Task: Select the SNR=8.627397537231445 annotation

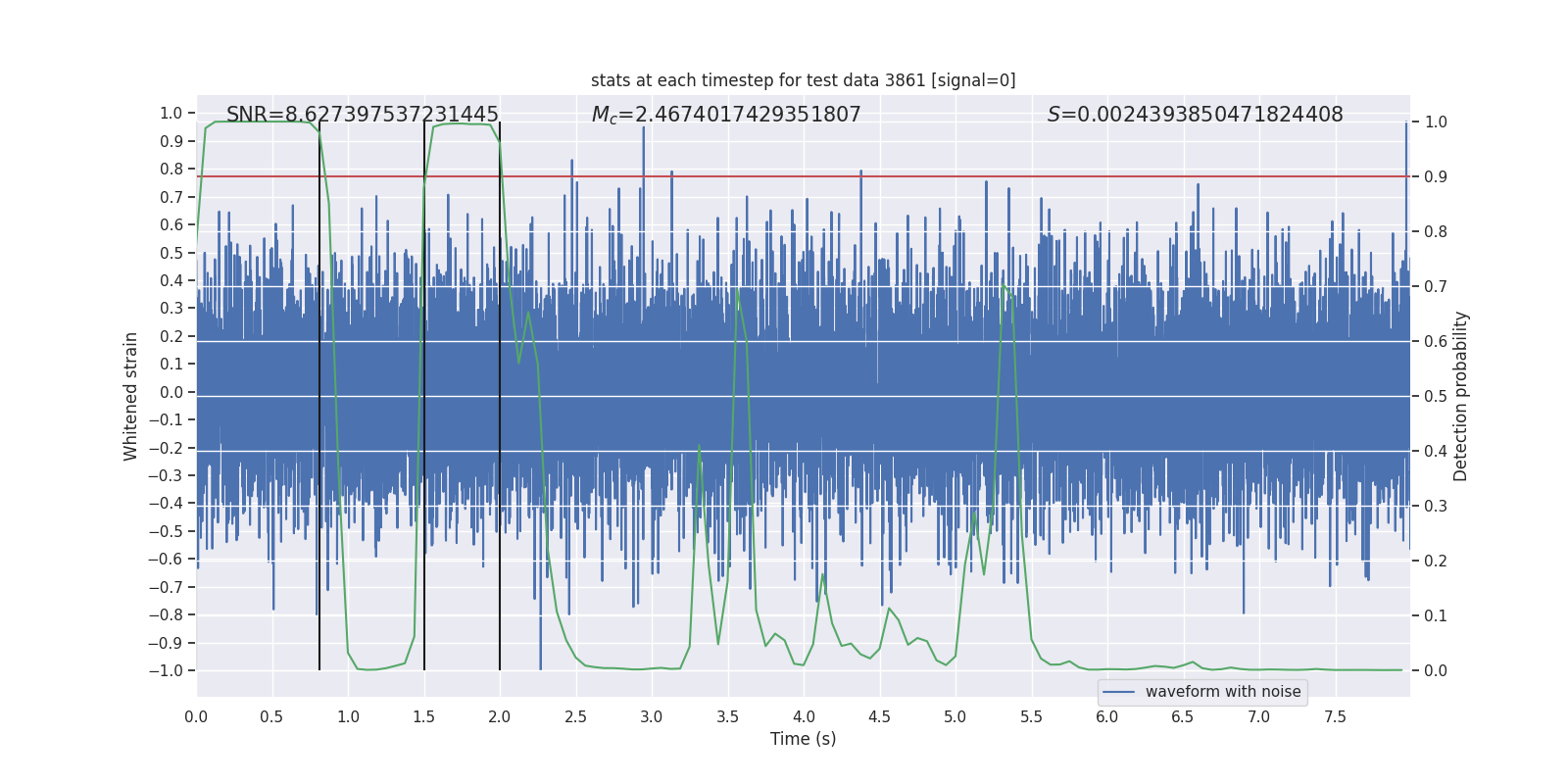Action: coord(363,115)
